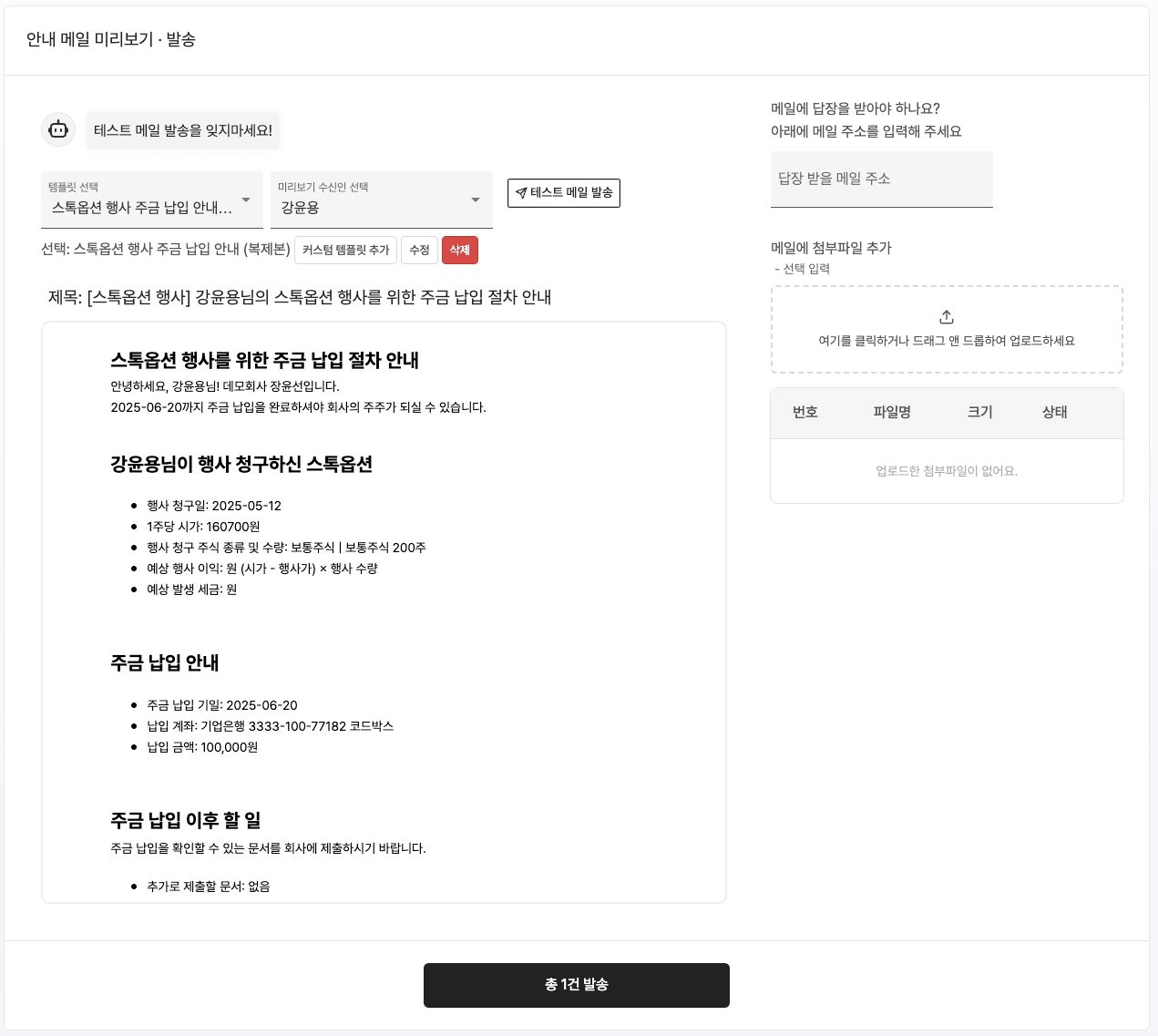Click the 크기 column header
Viewport: 1158px width, 1036px height.
[980, 412]
